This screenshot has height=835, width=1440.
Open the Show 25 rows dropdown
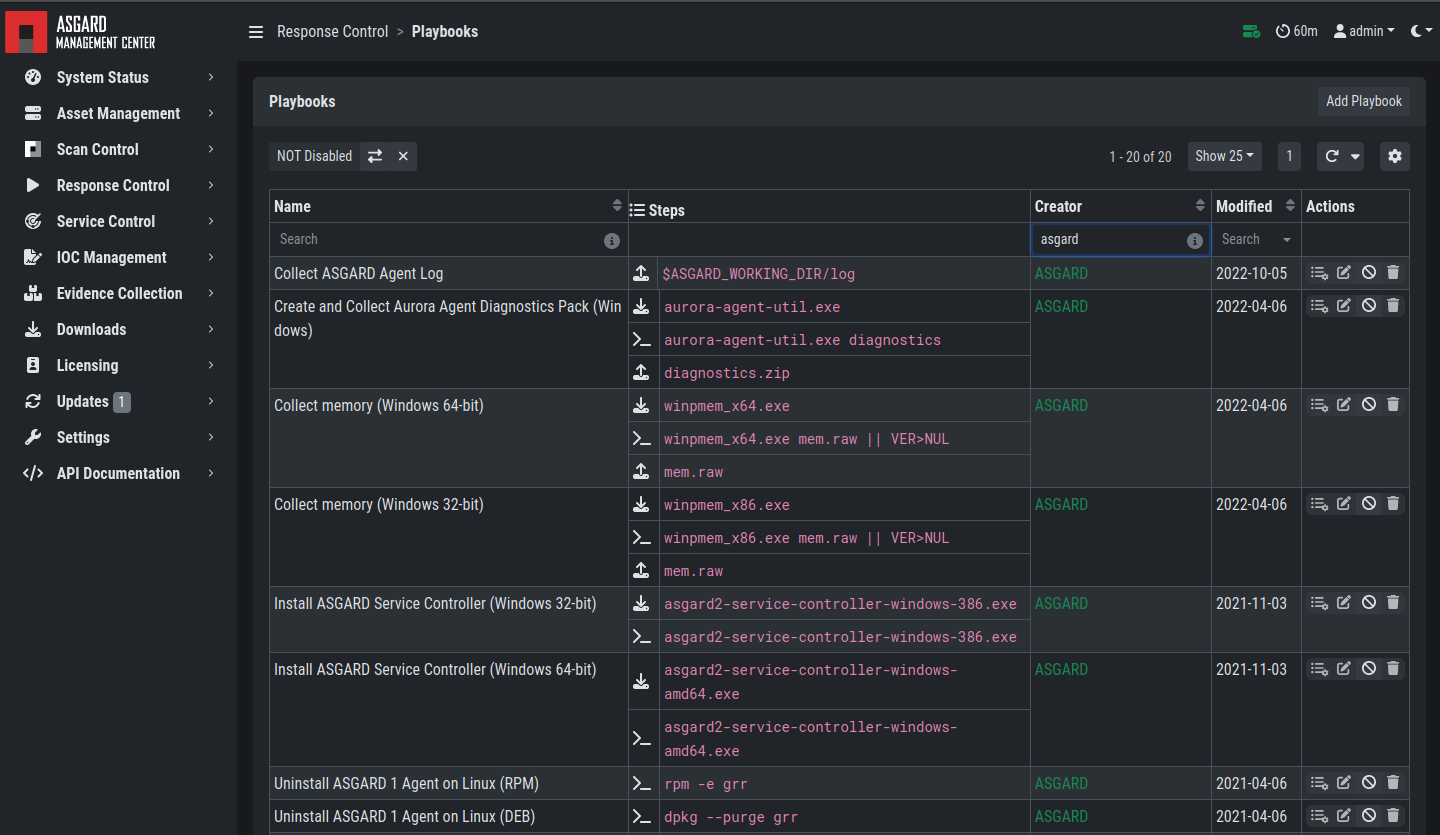pyautogui.click(x=1224, y=156)
